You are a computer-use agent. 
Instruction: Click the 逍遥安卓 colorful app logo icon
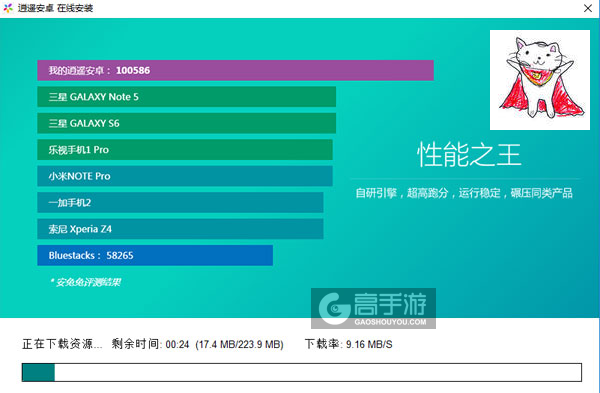pos(8,8)
